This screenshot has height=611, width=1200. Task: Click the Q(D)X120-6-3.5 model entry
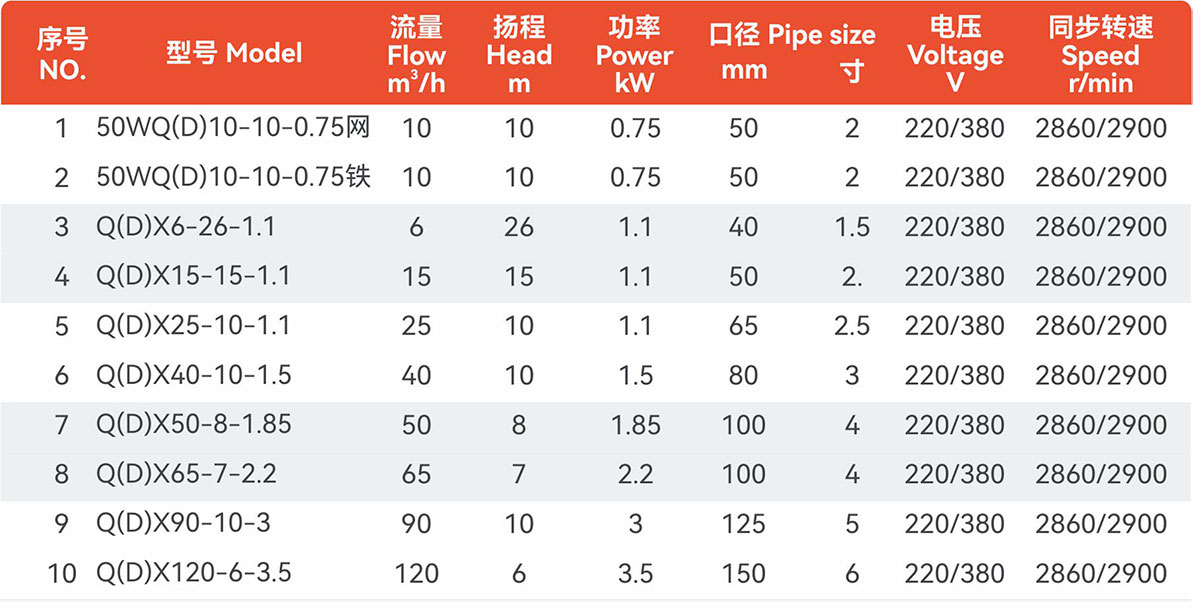[x=193, y=573]
